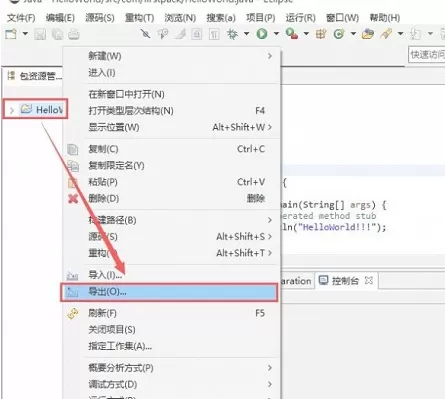Open the 编辑(E) menu
The height and width of the screenshot is (399, 445).
60,18
